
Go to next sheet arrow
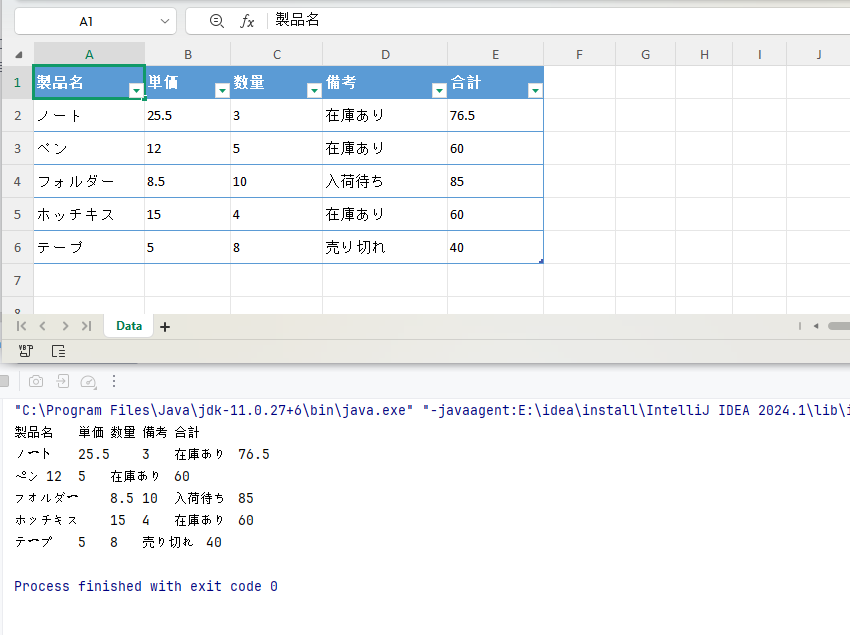(65, 326)
